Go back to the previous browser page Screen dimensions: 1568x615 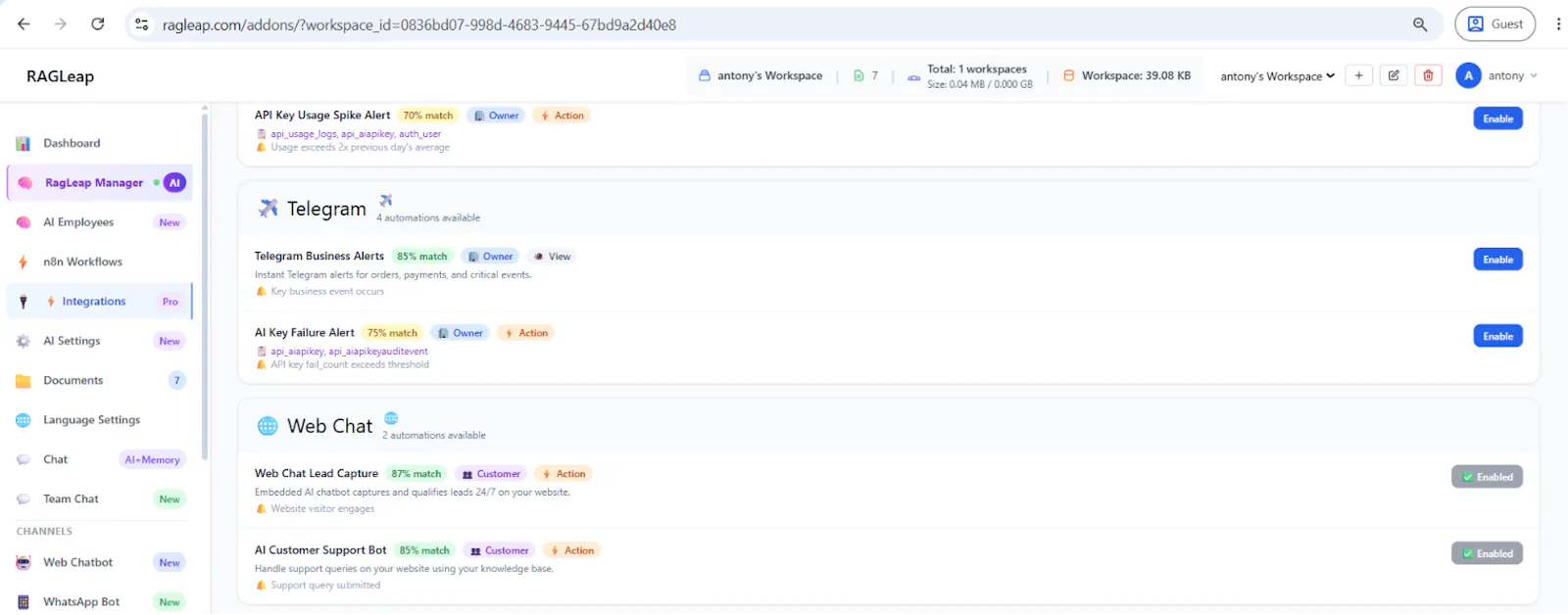pos(24,24)
